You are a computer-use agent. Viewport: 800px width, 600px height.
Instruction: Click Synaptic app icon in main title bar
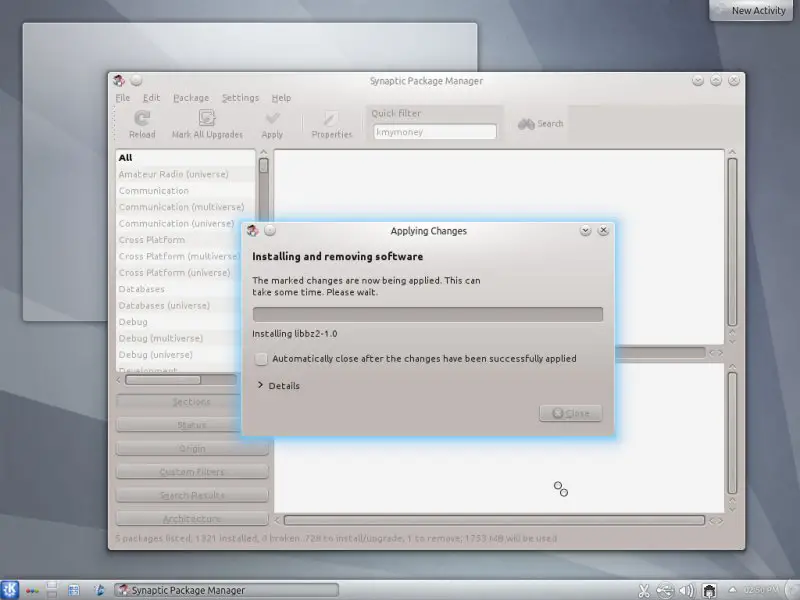click(x=119, y=80)
